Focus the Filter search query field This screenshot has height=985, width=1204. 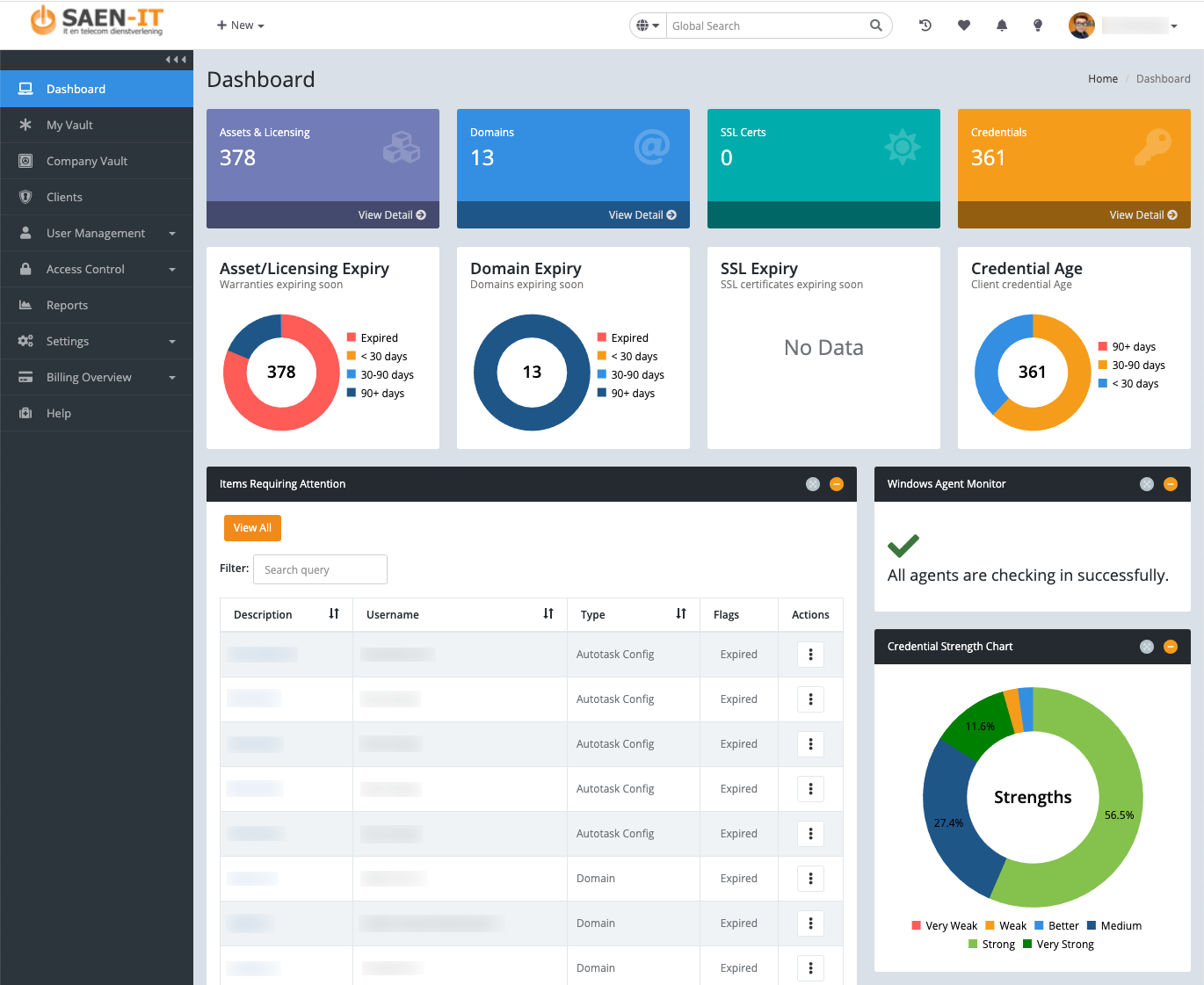pyautogui.click(x=320, y=569)
